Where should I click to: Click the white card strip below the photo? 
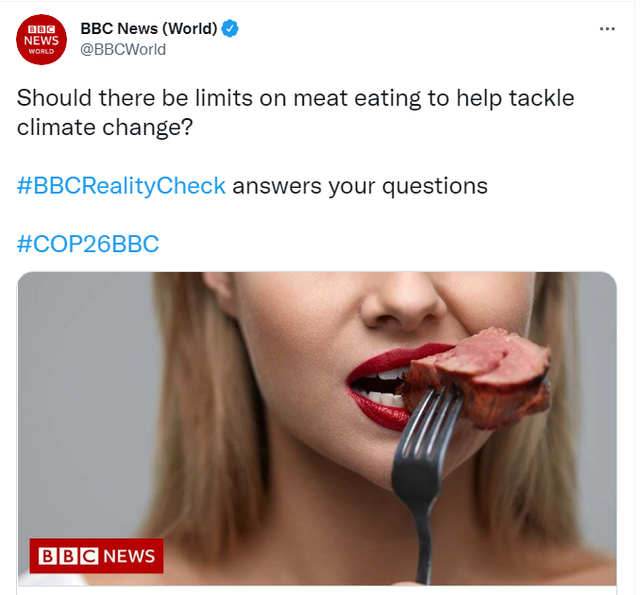(316, 589)
